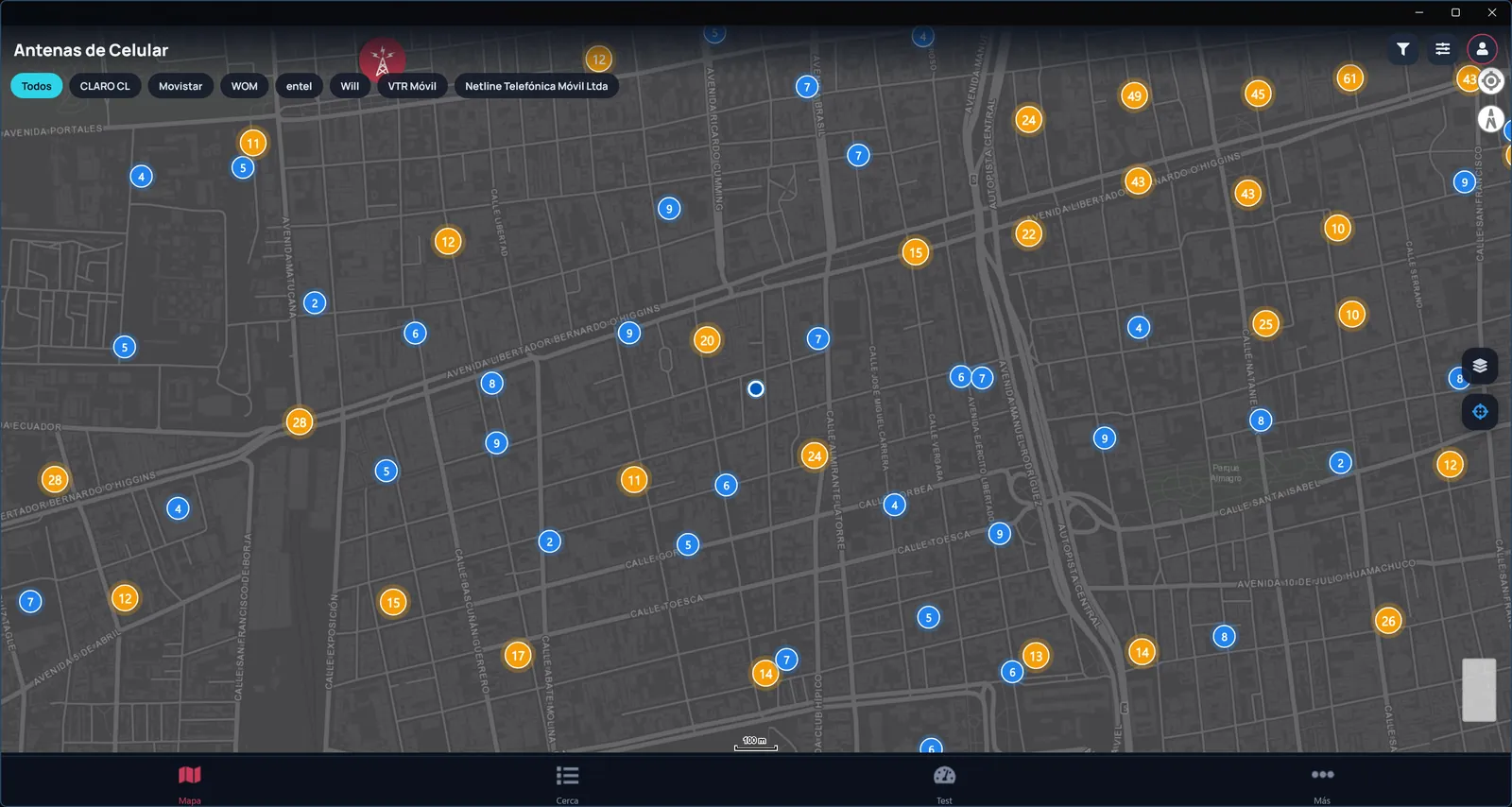1512x807 pixels.
Task: Filter antennas by VTR Móvil
Action: point(412,86)
